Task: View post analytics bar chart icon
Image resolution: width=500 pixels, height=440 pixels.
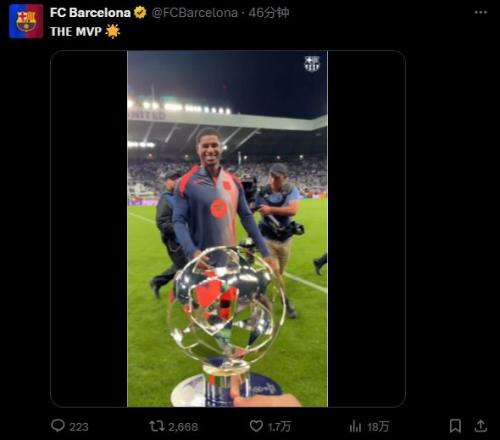Action: pos(355,426)
